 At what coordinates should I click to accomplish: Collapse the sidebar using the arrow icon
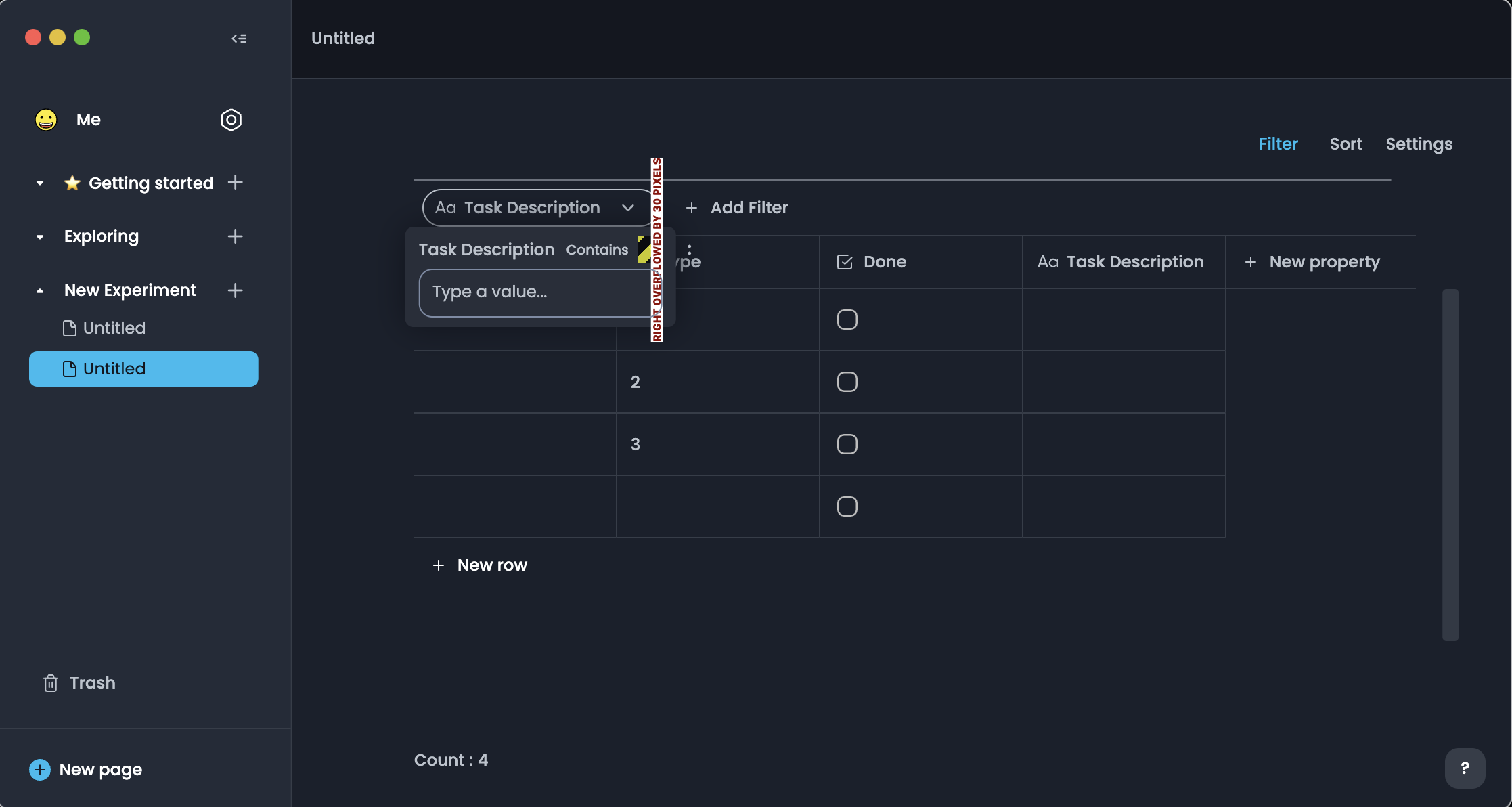[239, 39]
